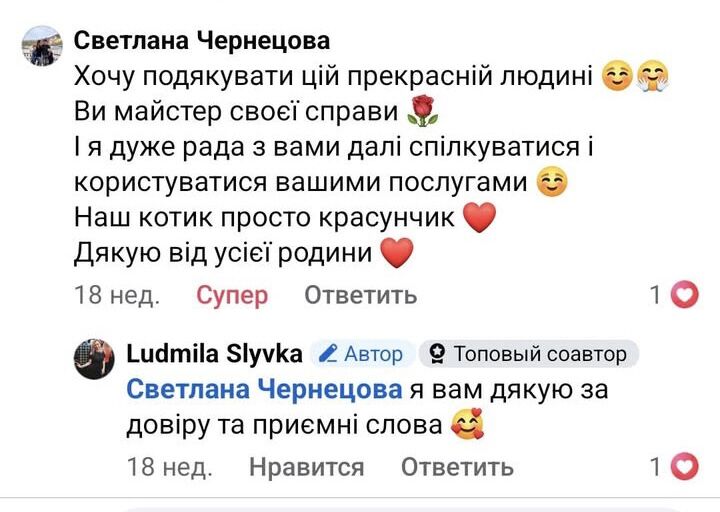
Task: Click the Ludmila Slyvka author name
Action: point(214,354)
